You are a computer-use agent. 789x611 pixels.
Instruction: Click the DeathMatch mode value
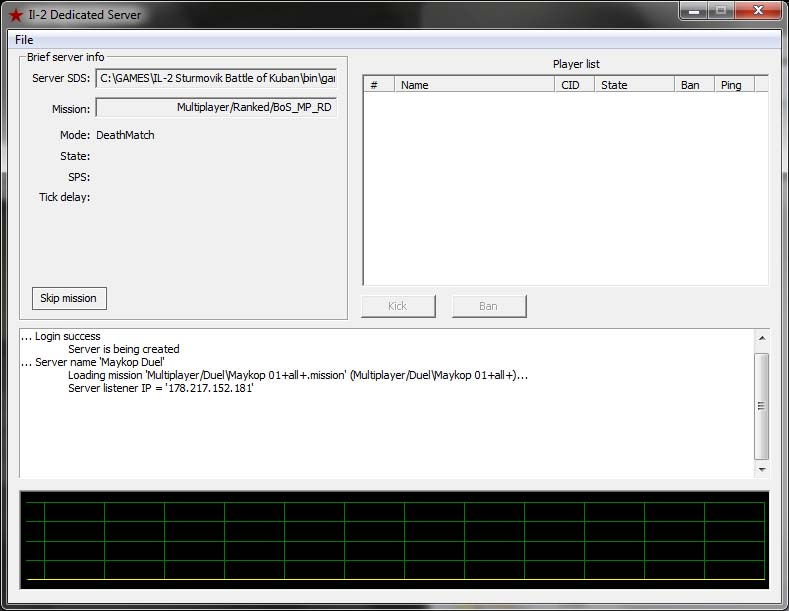[125, 135]
